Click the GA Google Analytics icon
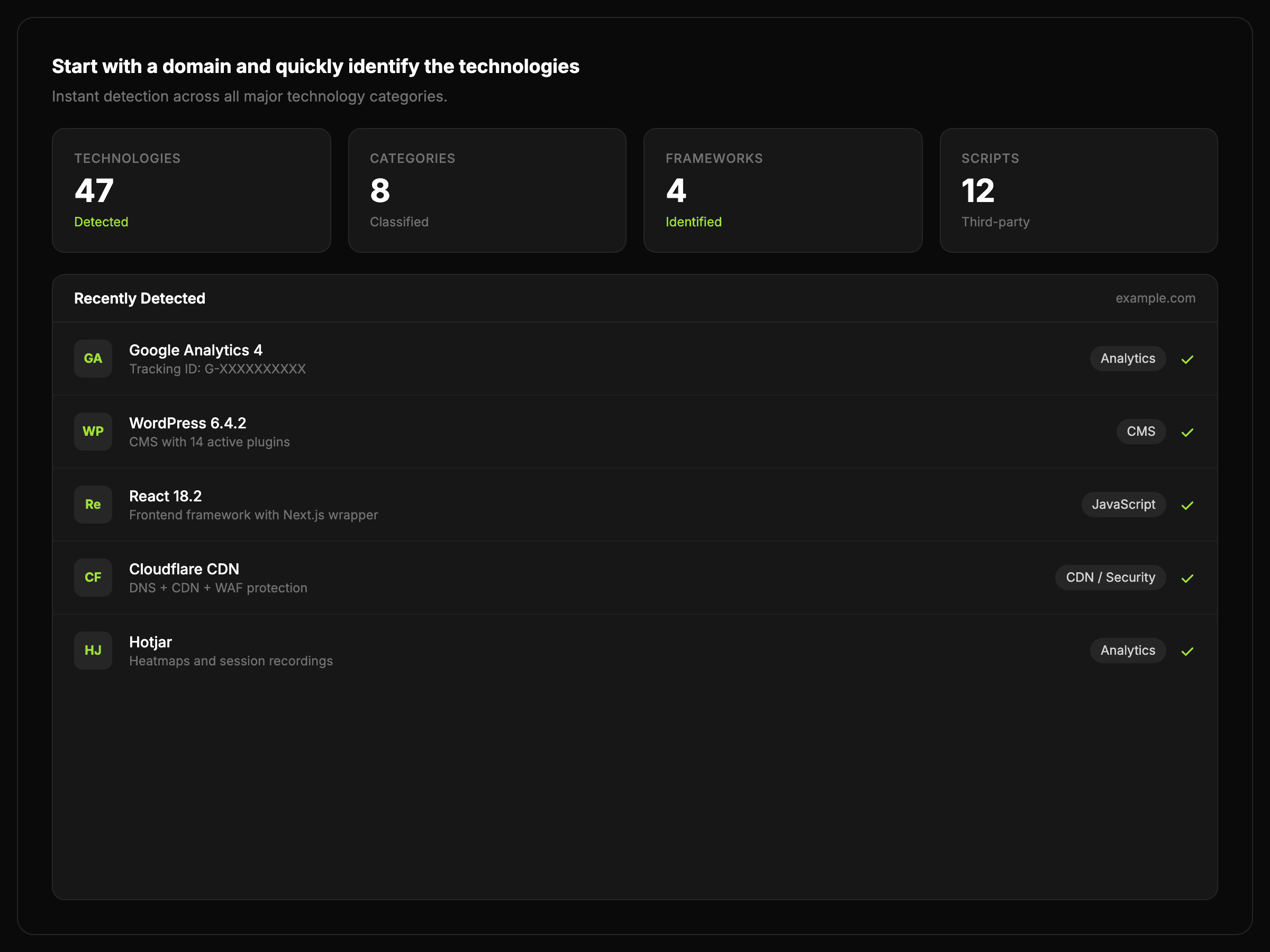The height and width of the screenshot is (952, 1270). click(x=93, y=359)
